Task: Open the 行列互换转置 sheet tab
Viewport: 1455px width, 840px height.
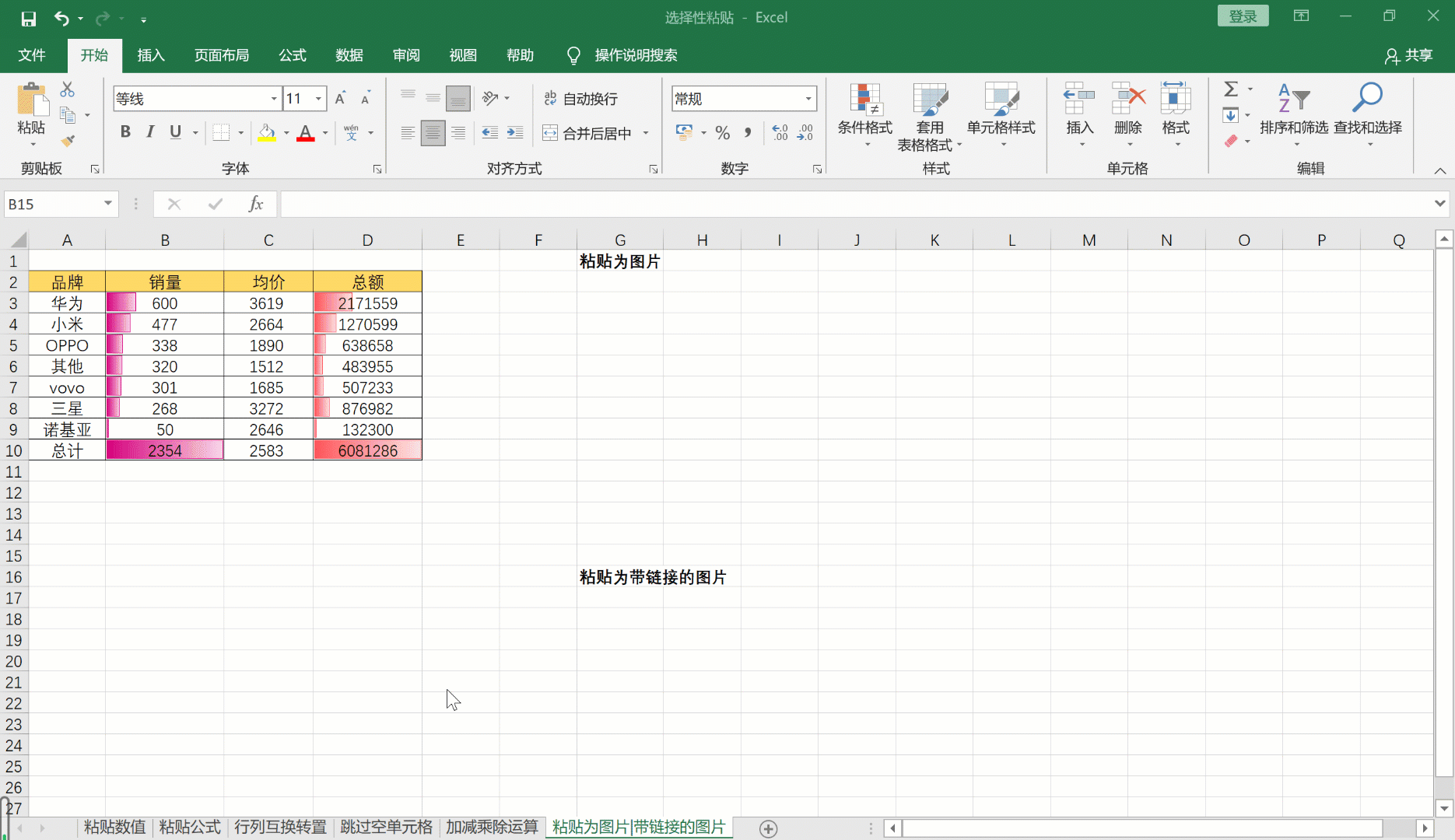Action: pyautogui.click(x=280, y=827)
